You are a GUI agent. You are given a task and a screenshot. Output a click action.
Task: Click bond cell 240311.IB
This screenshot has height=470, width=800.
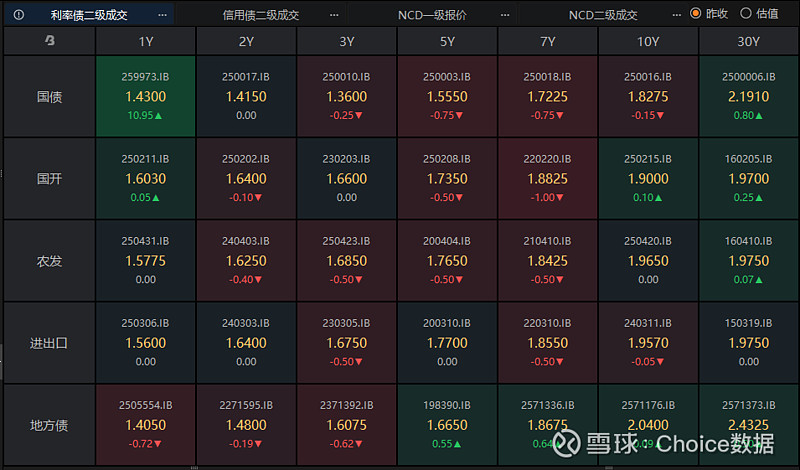click(648, 343)
